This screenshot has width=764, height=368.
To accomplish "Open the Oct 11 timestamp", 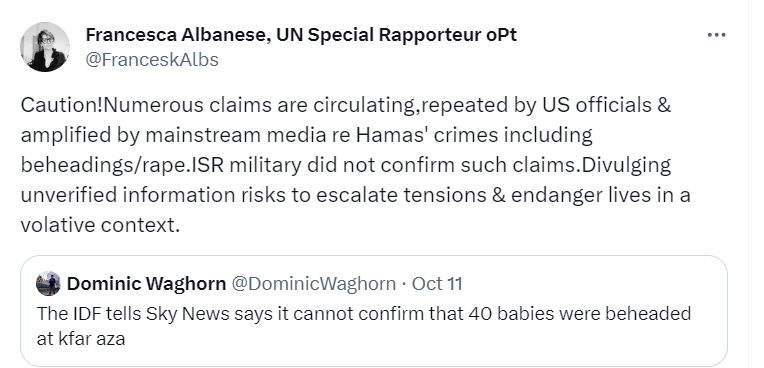I will (437, 284).
